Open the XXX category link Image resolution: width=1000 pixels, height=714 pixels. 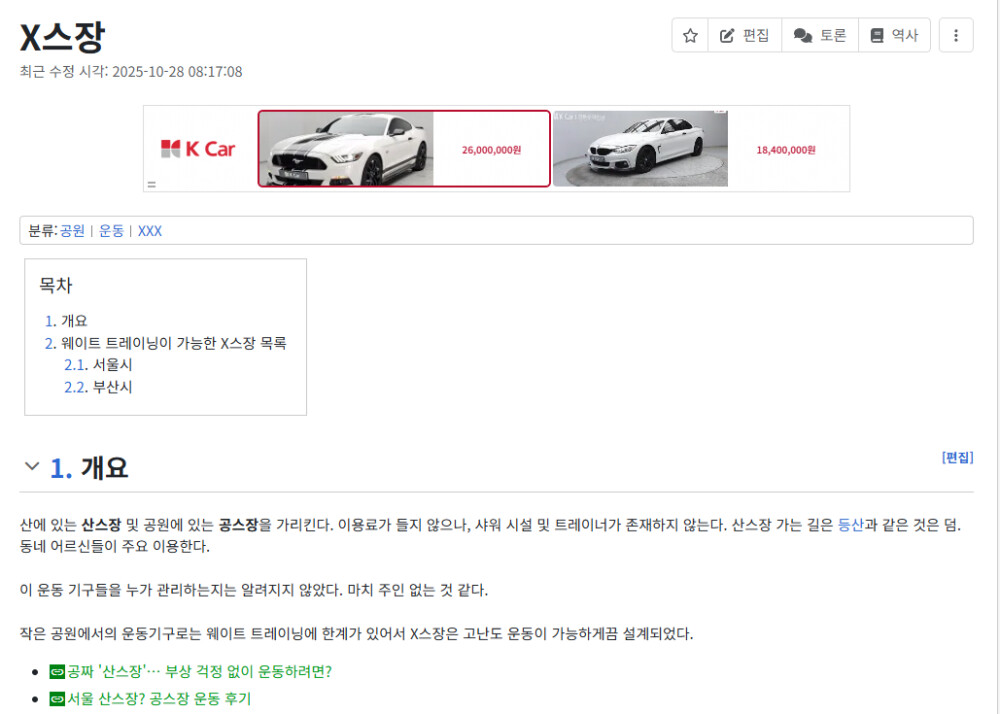pyautogui.click(x=150, y=231)
